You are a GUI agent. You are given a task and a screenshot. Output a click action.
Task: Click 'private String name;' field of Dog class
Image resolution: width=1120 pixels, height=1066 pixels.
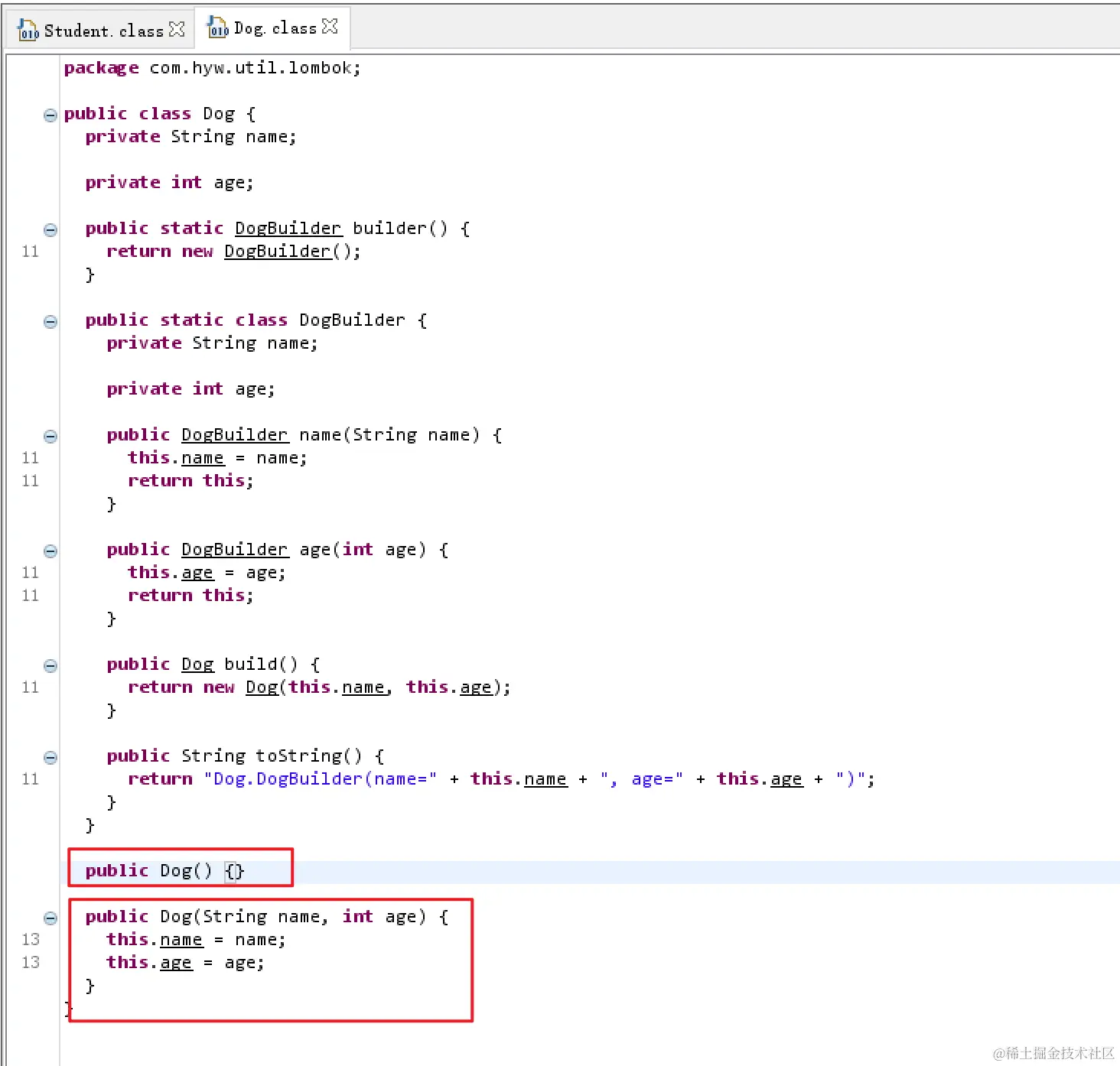click(191, 137)
